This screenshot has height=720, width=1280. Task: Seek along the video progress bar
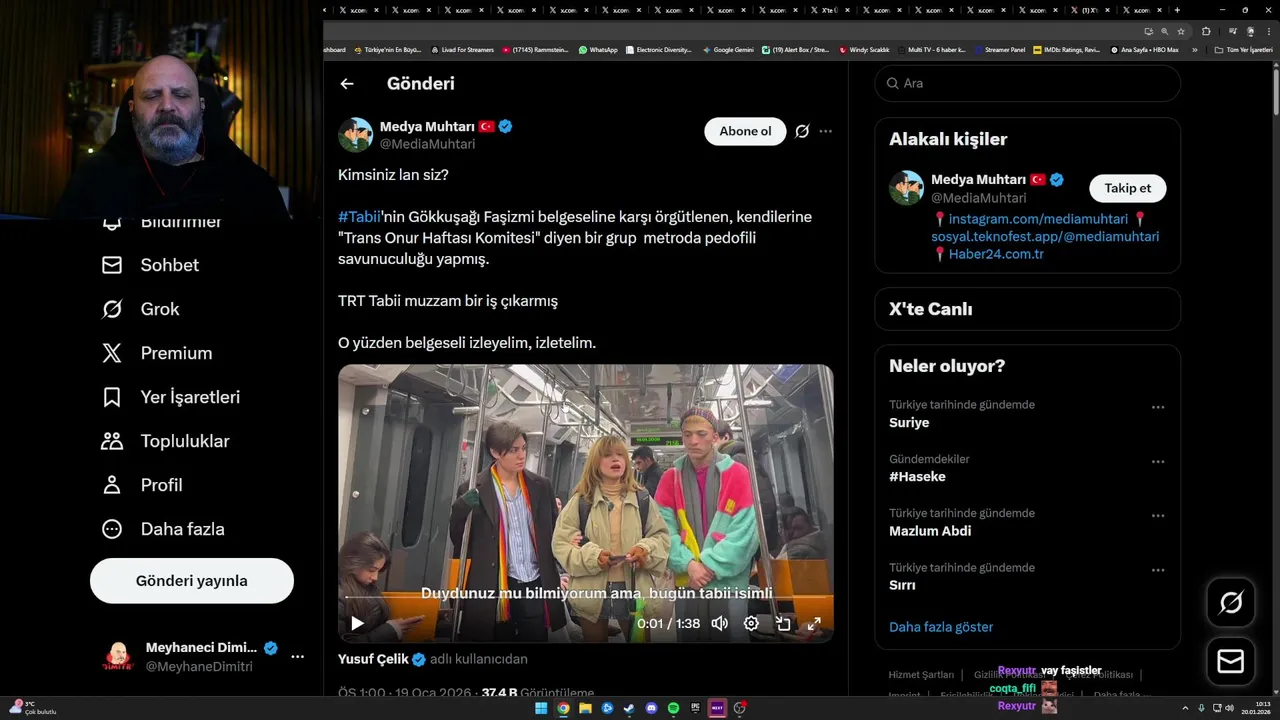pos(585,598)
